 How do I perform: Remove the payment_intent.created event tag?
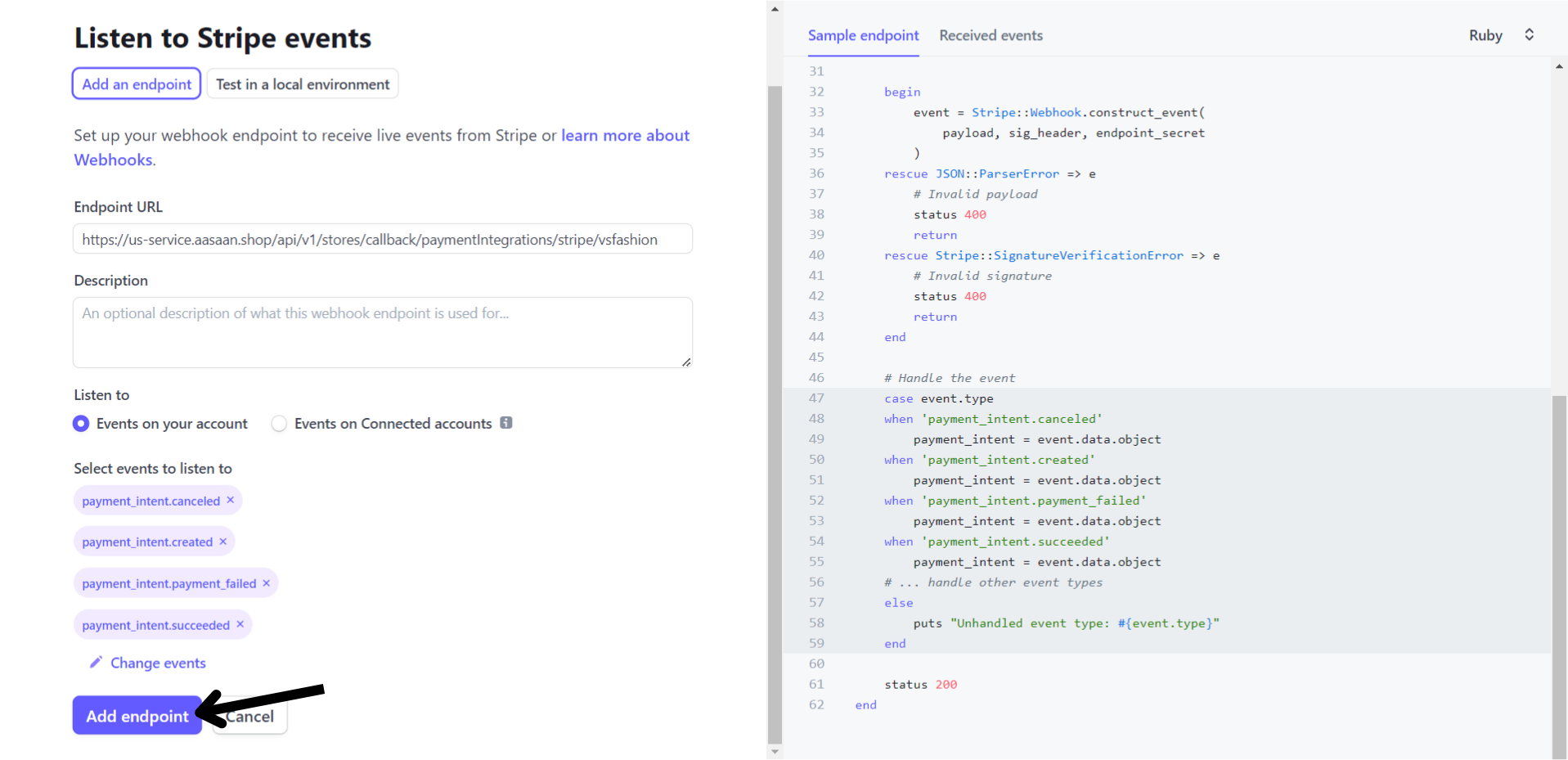(x=222, y=542)
